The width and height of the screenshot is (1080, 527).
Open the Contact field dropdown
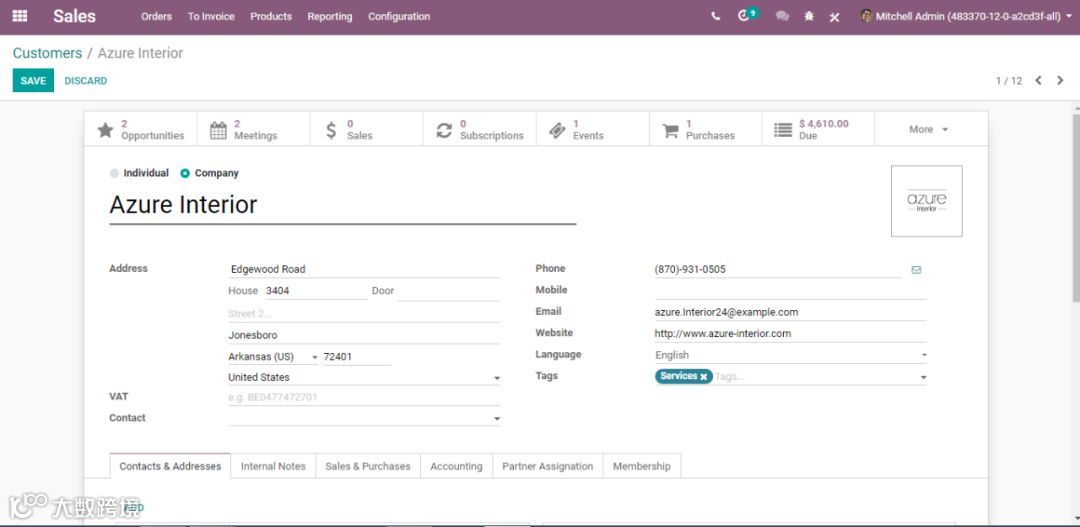[364, 418]
